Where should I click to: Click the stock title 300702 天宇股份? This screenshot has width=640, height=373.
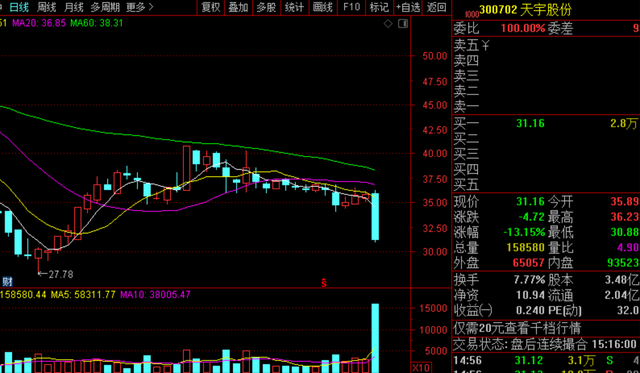point(525,10)
